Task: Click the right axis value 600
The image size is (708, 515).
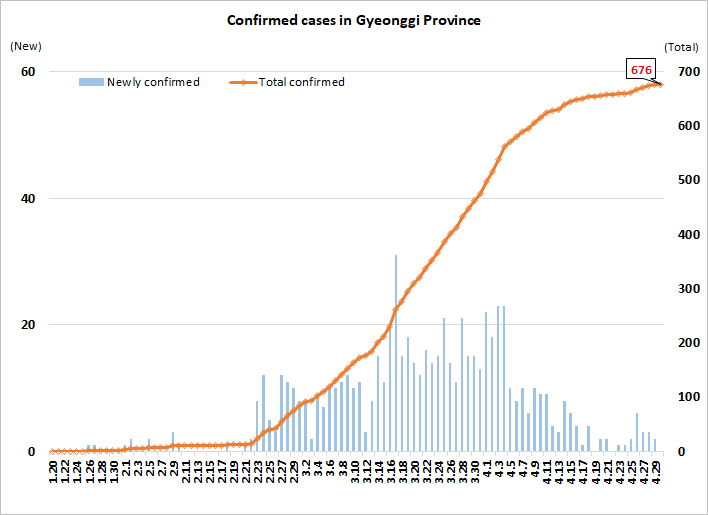Action: pyautogui.click(x=689, y=126)
